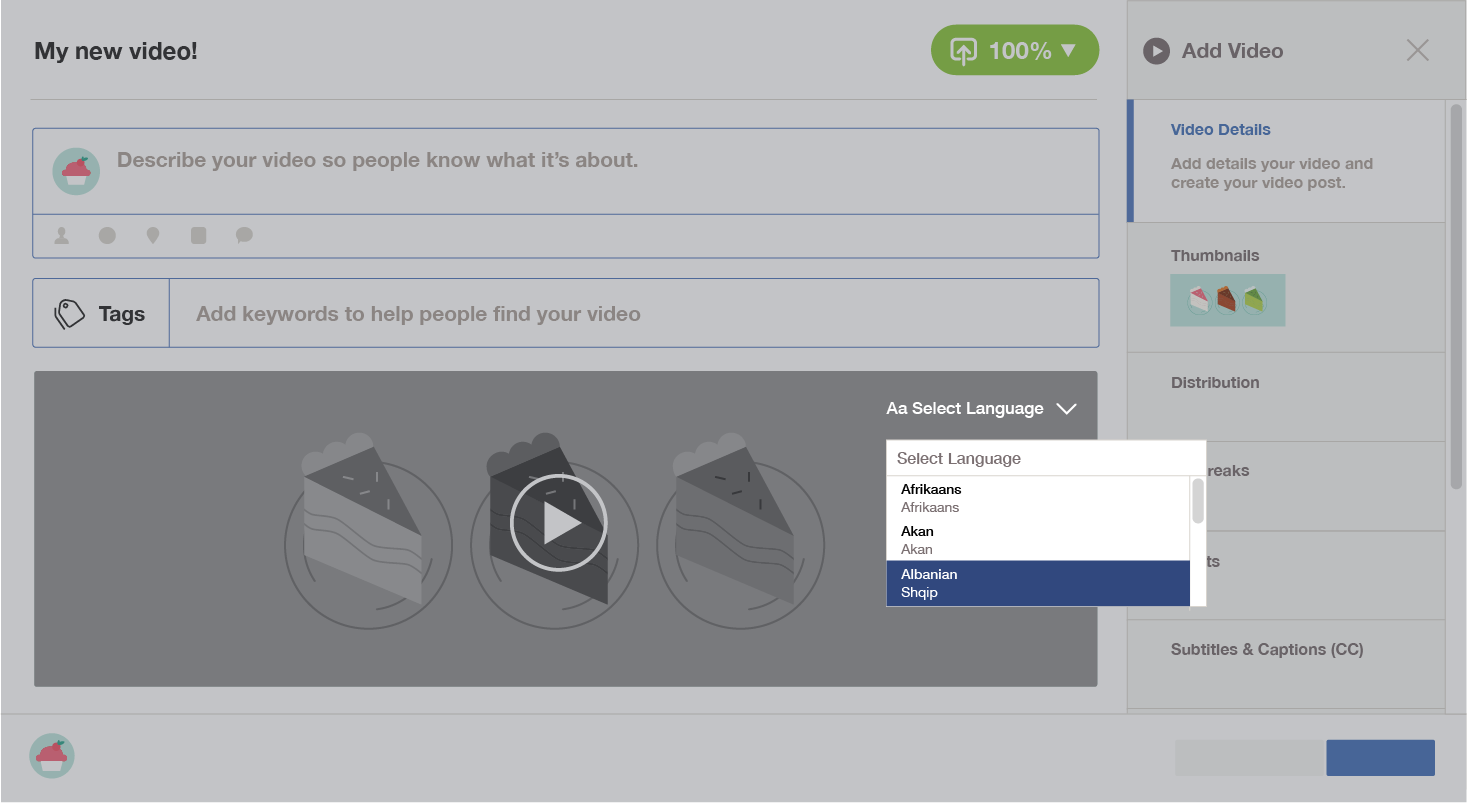The image size is (1467, 803).
Task: Choose Albanian from the language list
Action: (x=1037, y=583)
